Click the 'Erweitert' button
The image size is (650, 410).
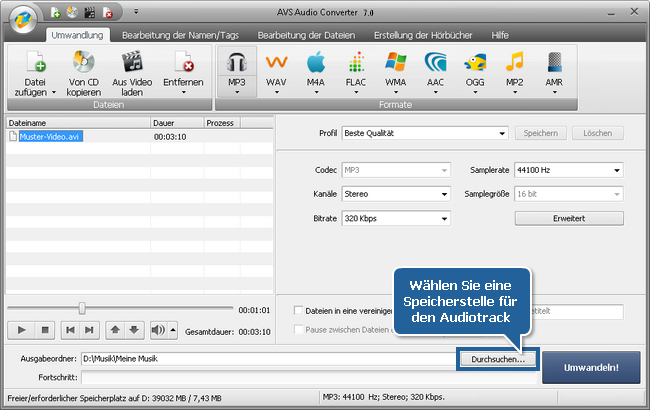[x=568, y=218]
